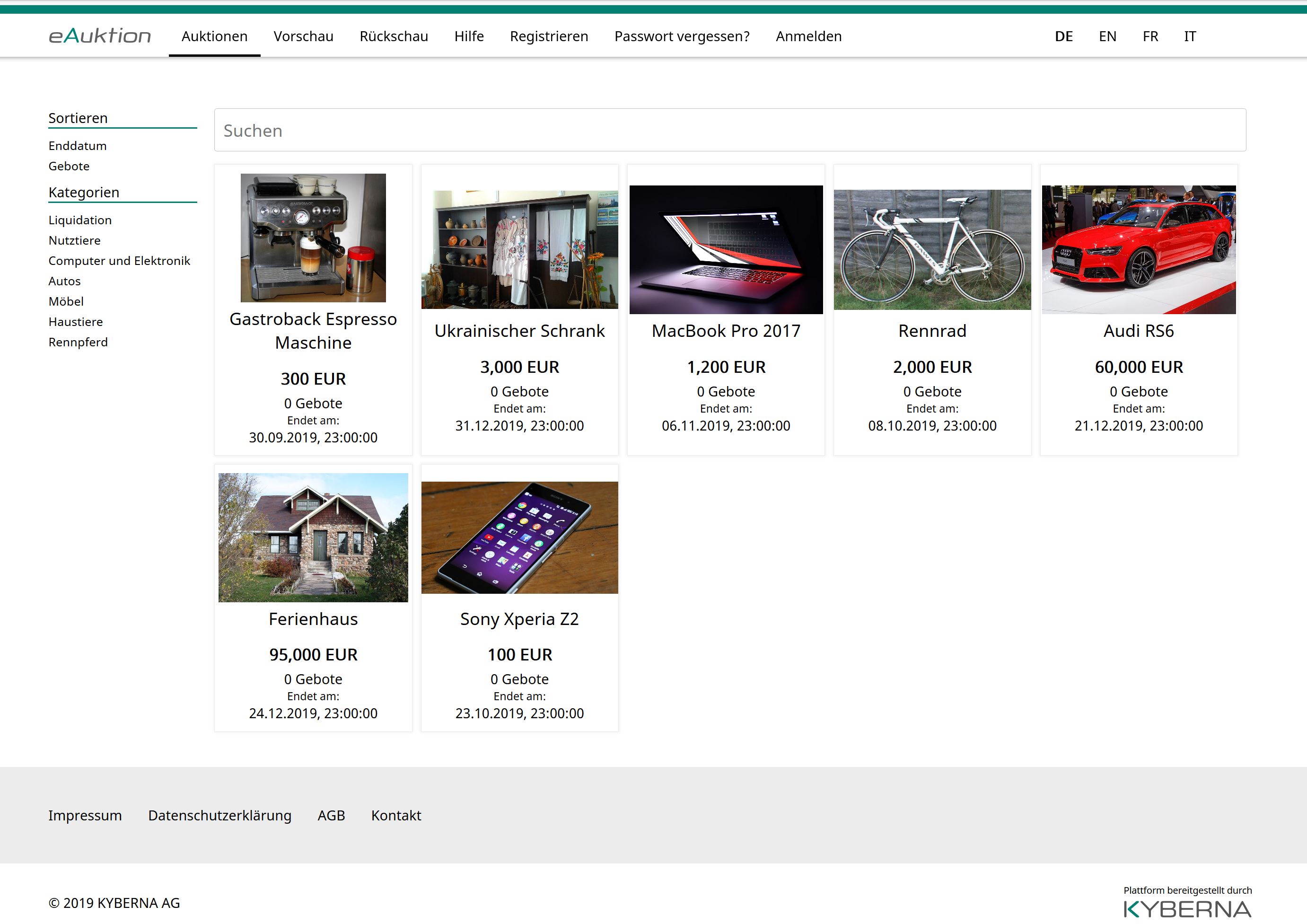The height and width of the screenshot is (924, 1307).
Task: Click the eAuktion logo
Action: click(x=100, y=36)
